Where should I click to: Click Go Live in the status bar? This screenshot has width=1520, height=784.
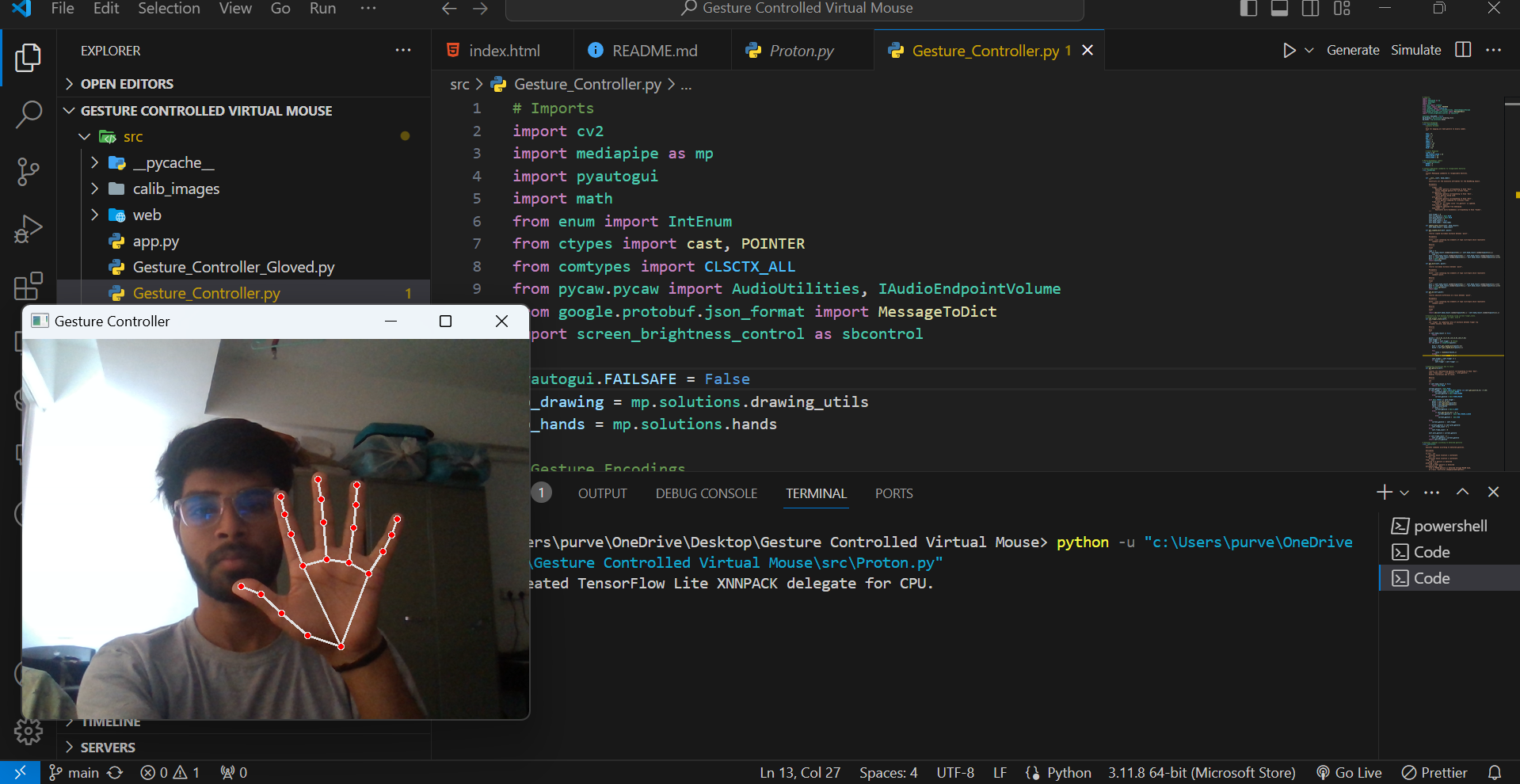pyautogui.click(x=1349, y=772)
